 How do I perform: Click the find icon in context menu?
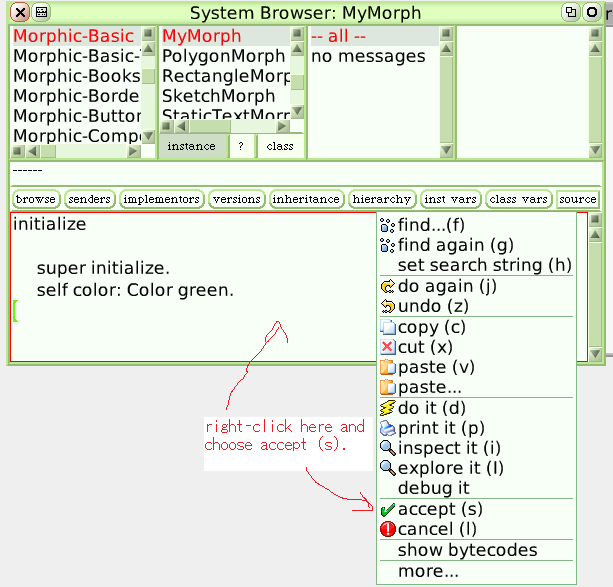click(388, 225)
